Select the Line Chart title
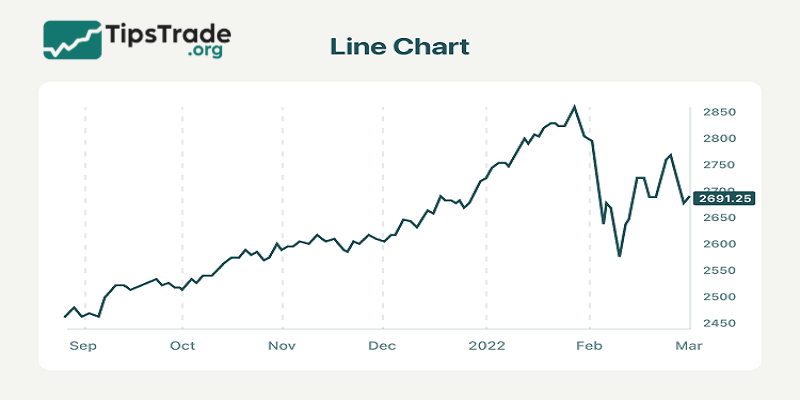Screen dimensions: 800x400 pyautogui.click(x=399, y=47)
